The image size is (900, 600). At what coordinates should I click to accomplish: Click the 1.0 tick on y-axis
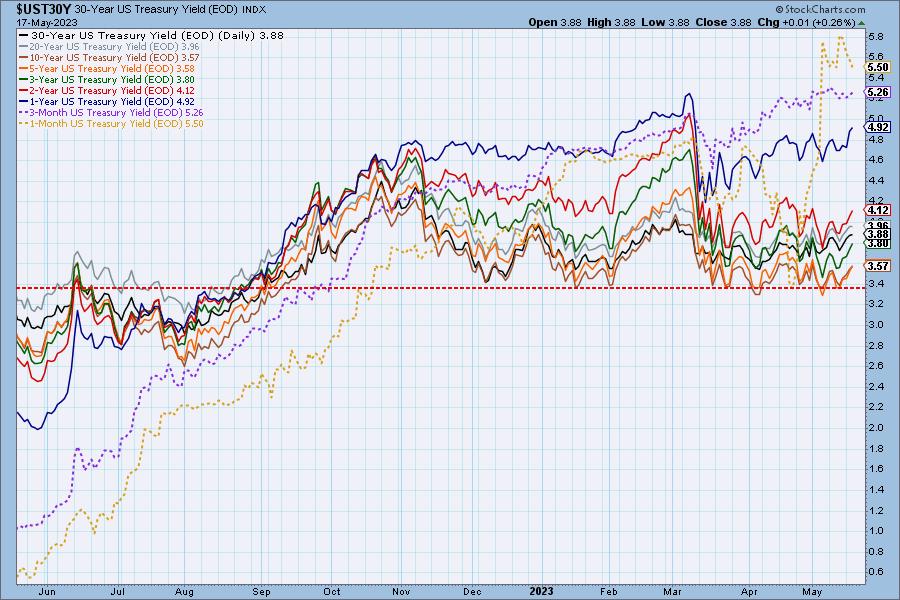point(876,531)
